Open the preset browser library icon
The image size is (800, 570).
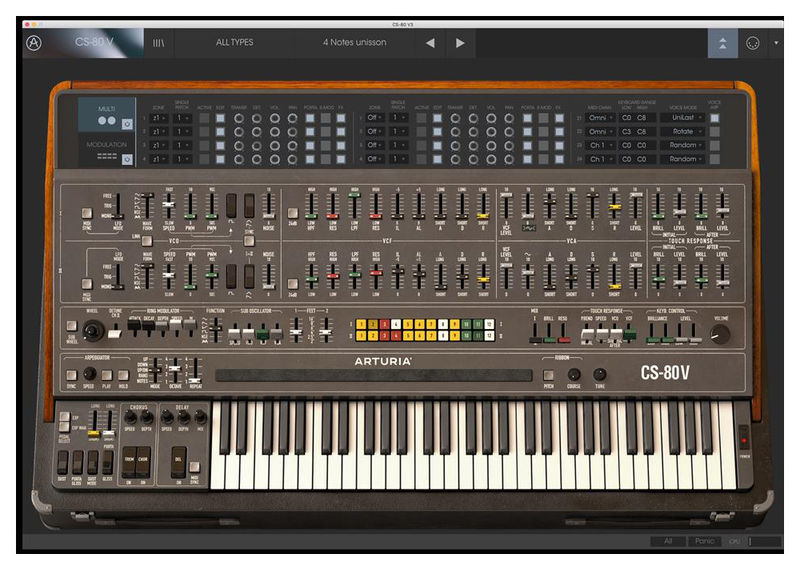click(x=159, y=43)
